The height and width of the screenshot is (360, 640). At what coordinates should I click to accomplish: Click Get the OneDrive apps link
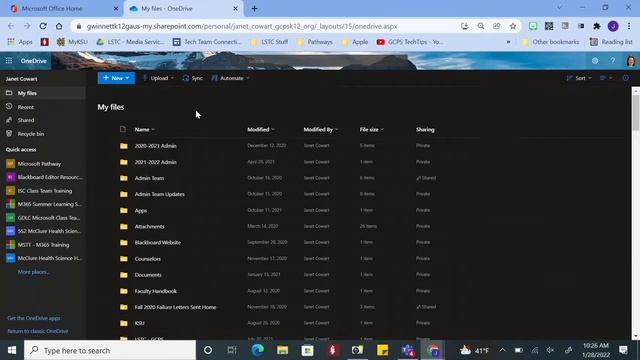click(x=34, y=318)
